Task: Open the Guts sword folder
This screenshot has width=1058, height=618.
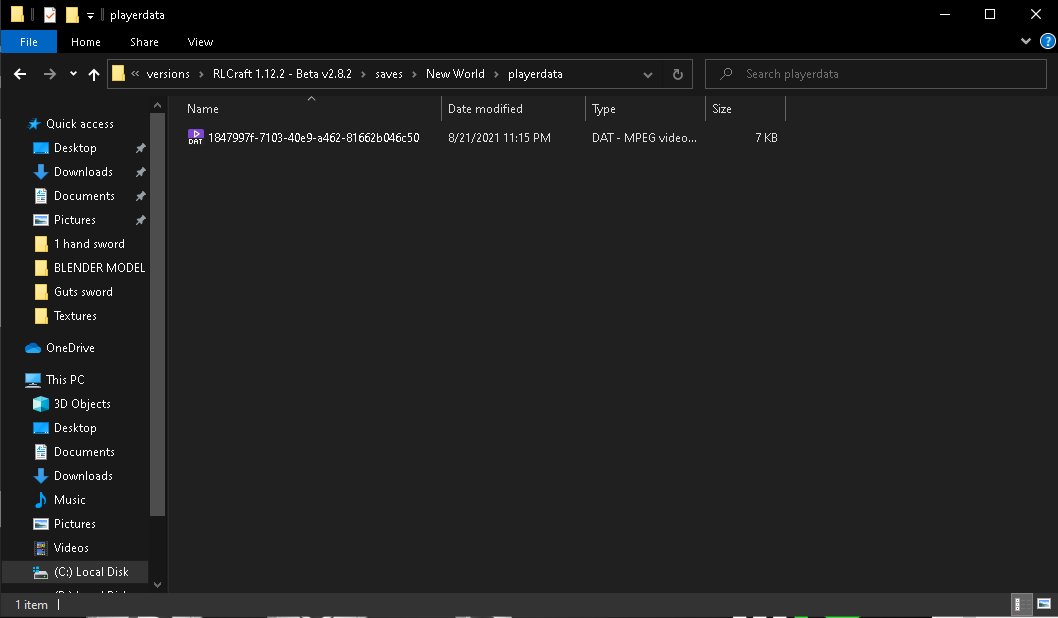Action: (83, 292)
